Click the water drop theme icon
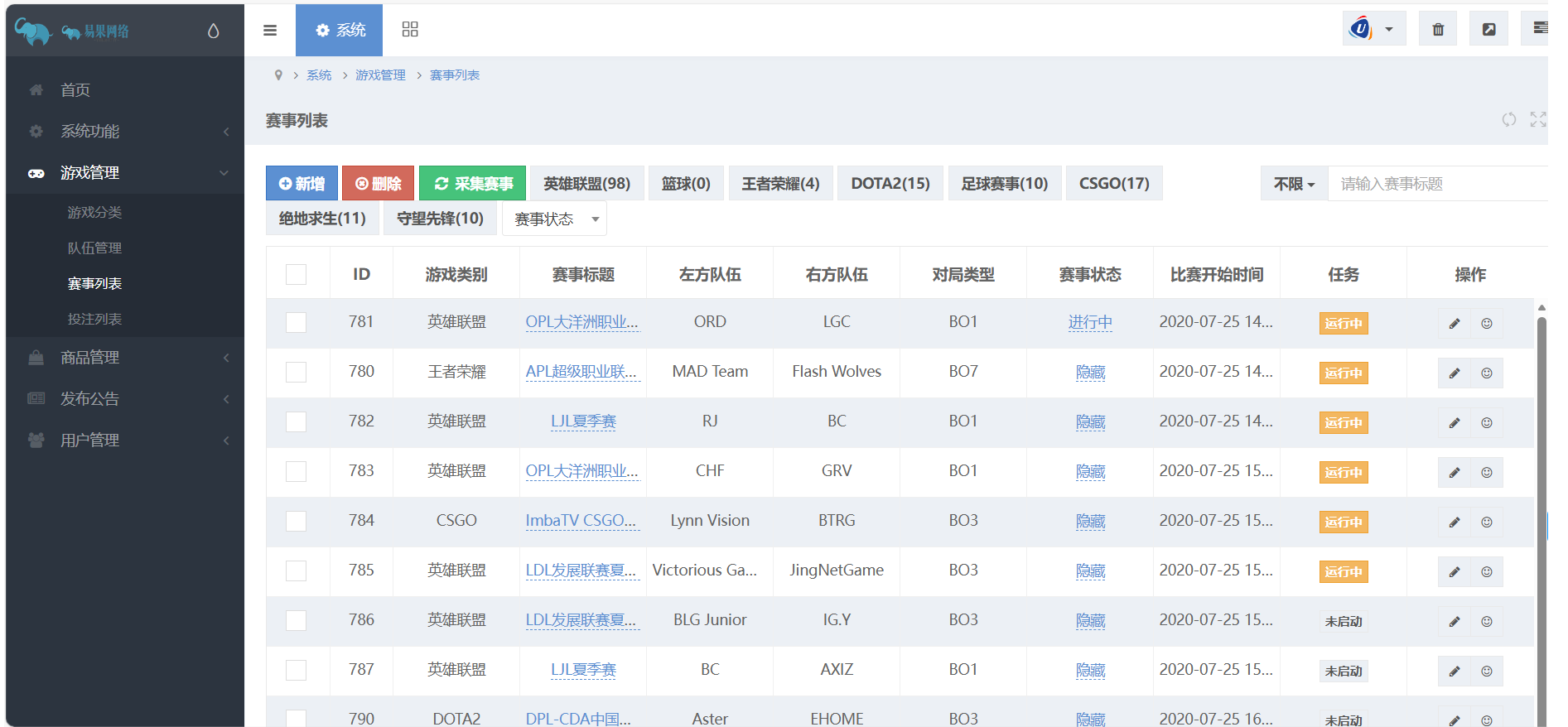The image size is (1568, 727). [x=213, y=31]
